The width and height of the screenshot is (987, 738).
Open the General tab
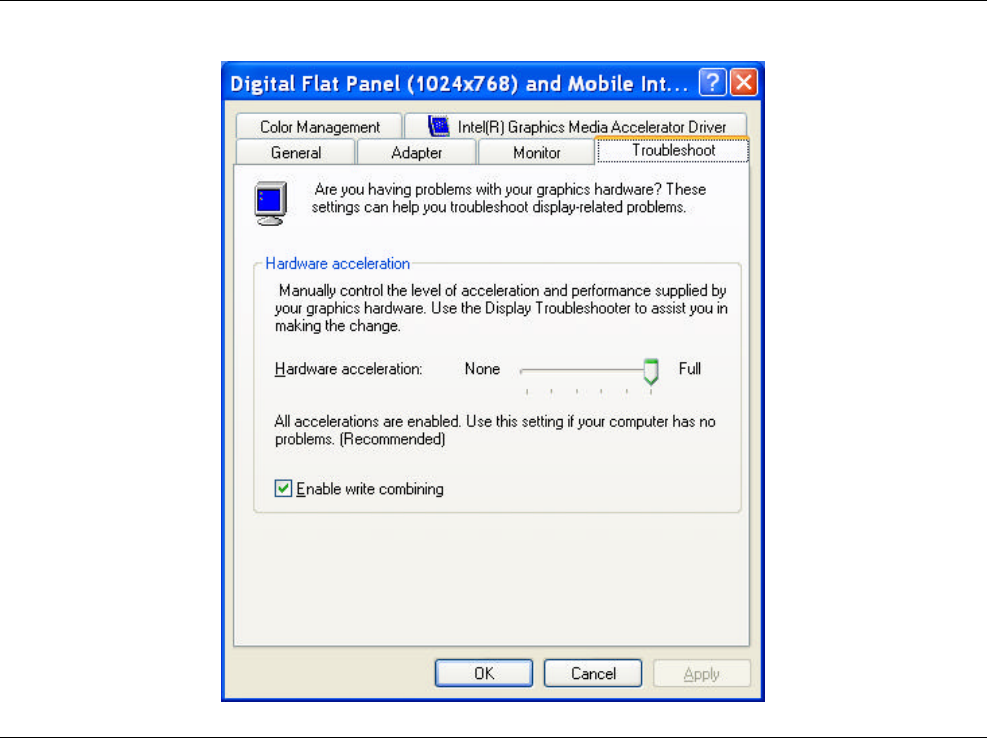[x=295, y=152]
